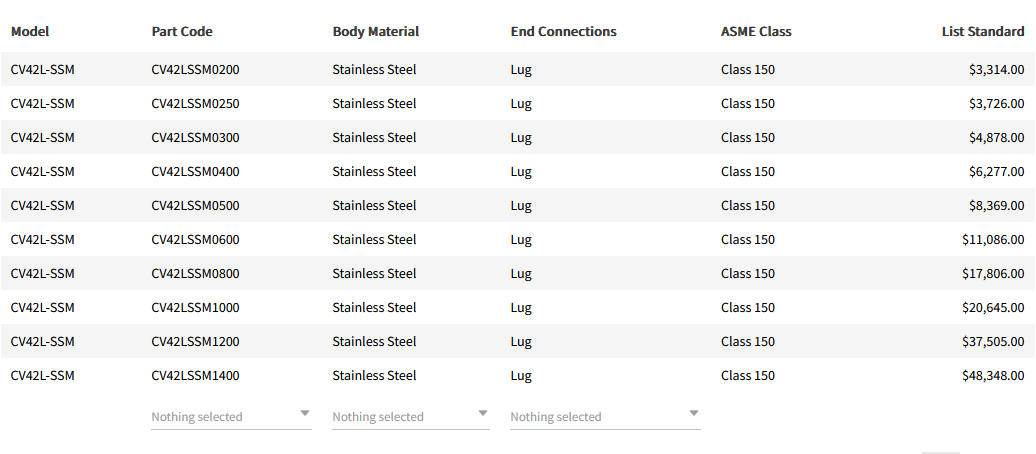
Task: Pick the CV42LSSM0800 part code
Action: [195, 274]
